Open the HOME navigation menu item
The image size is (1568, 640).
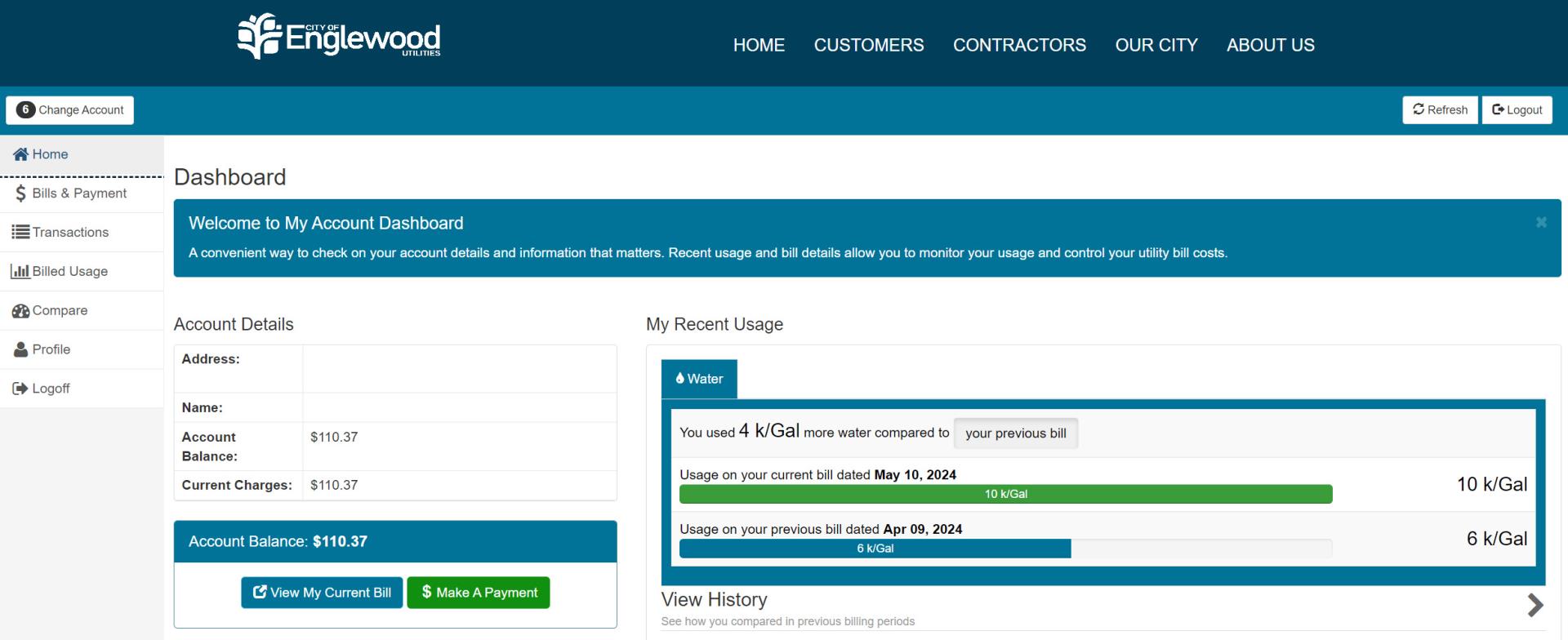pos(759,45)
